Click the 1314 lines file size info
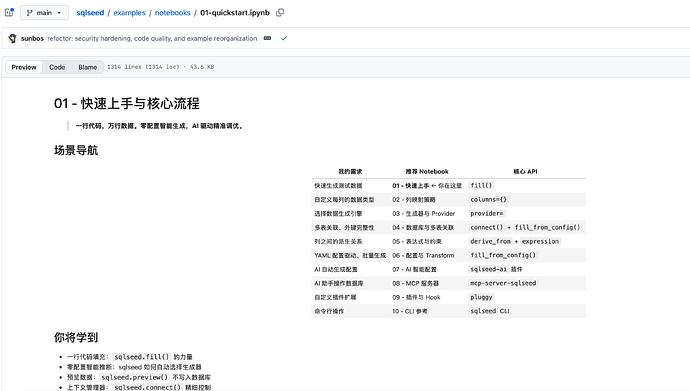Image resolution: width=690 pixels, height=391 pixels. click(161, 67)
